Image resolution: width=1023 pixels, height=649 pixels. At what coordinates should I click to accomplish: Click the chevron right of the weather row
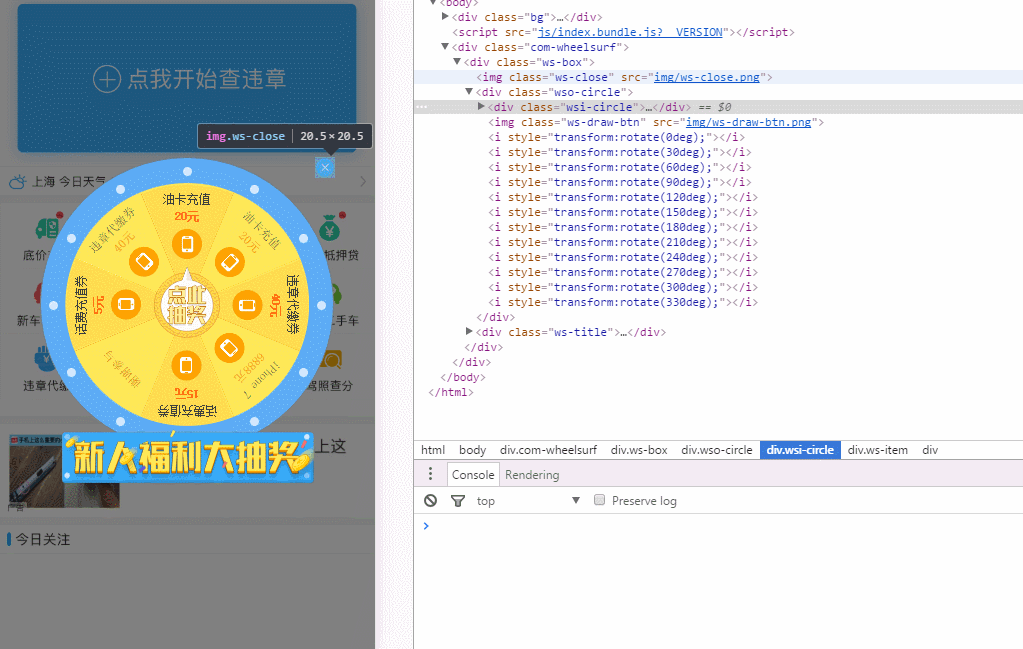pyautogui.click(x=363, y=181)
